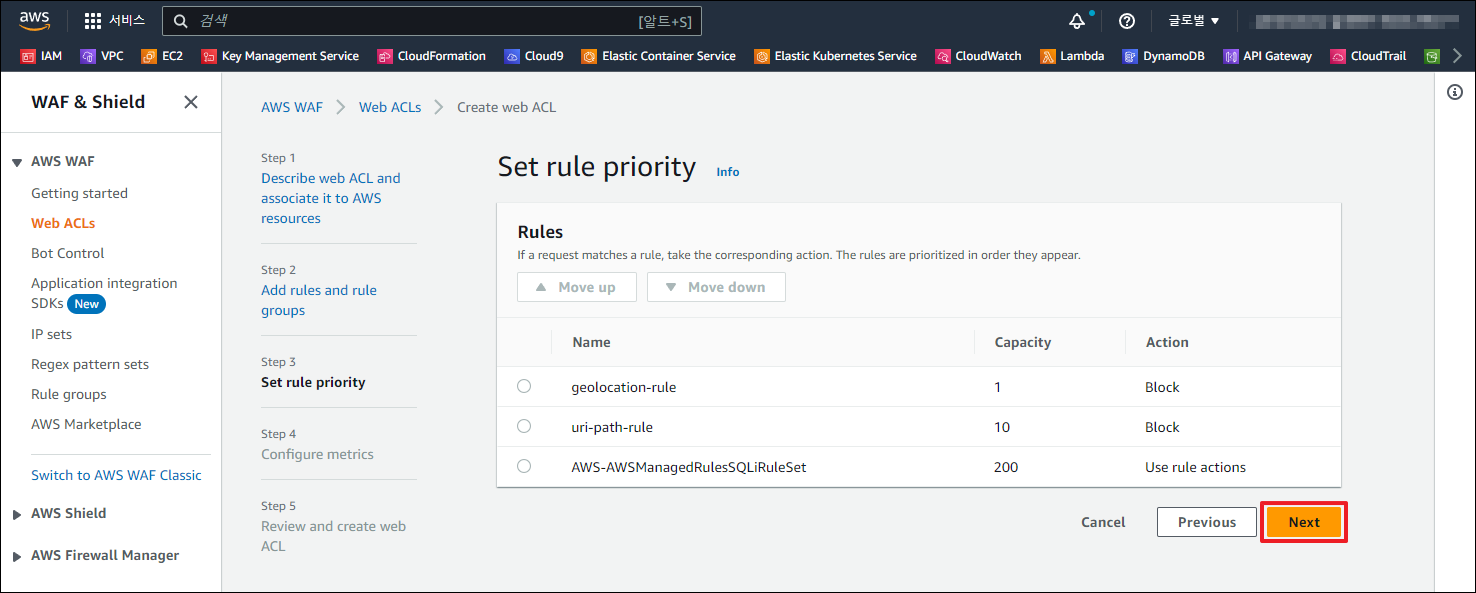Screen dimensions: 1476x593
Task: Open Key Management Service shortcut
Action: (x=280, y=56)
